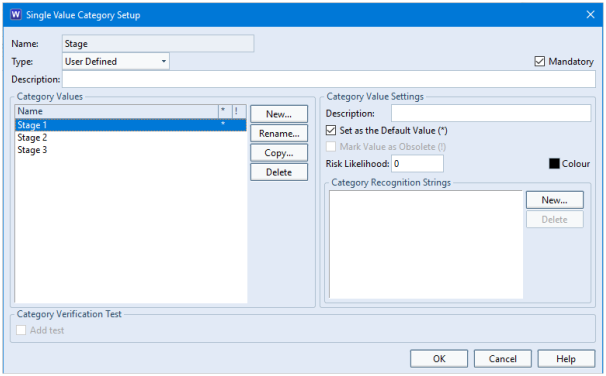The height and width of the screenshot is (376, 606).
Task: Click the Risk Likelihood input field
Action: 417,164
